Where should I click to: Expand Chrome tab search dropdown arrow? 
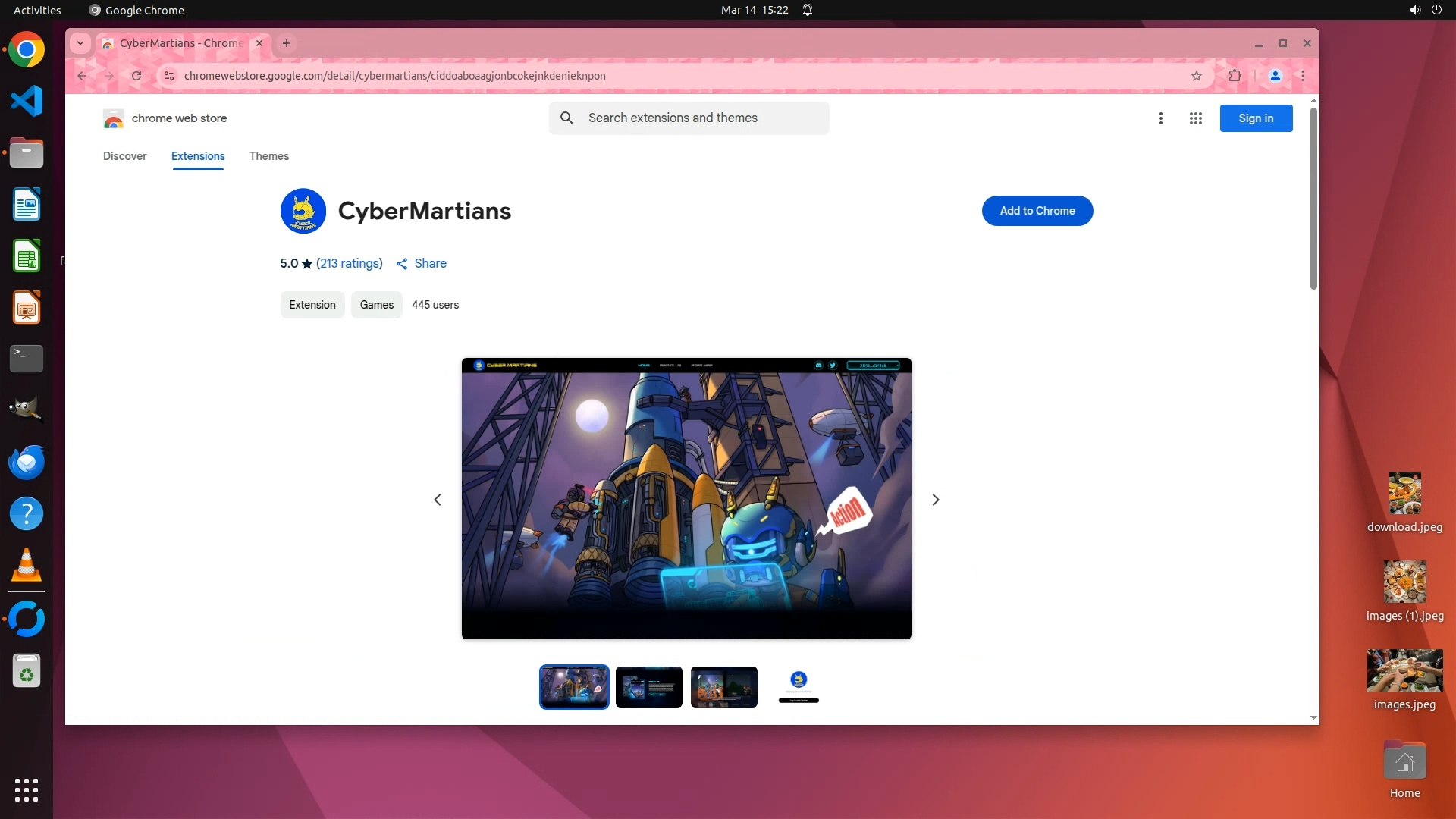pyautogui.click(x=80, y=43)
